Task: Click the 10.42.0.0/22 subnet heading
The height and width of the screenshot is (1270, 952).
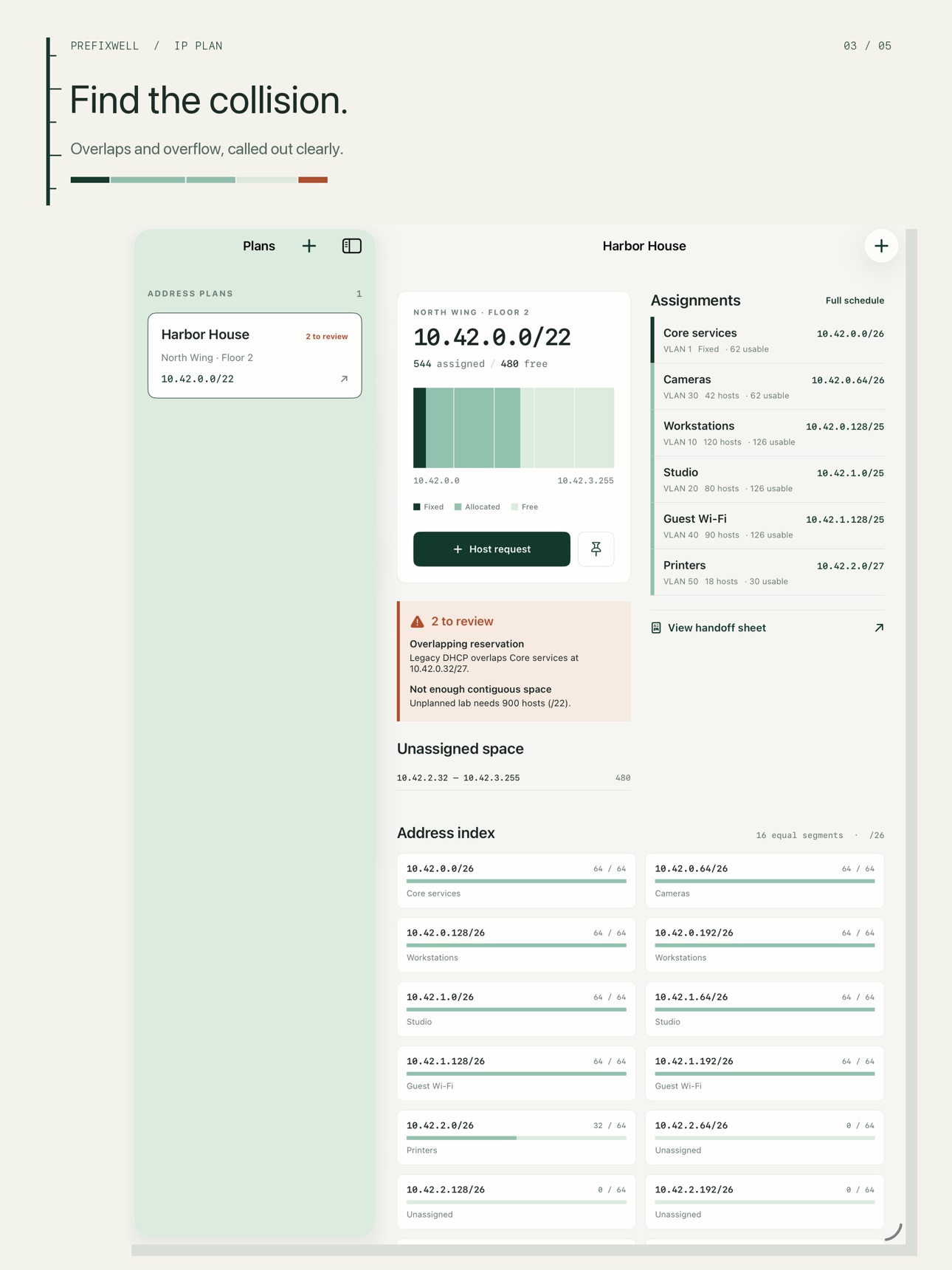Action: click(x=492, y=337)
